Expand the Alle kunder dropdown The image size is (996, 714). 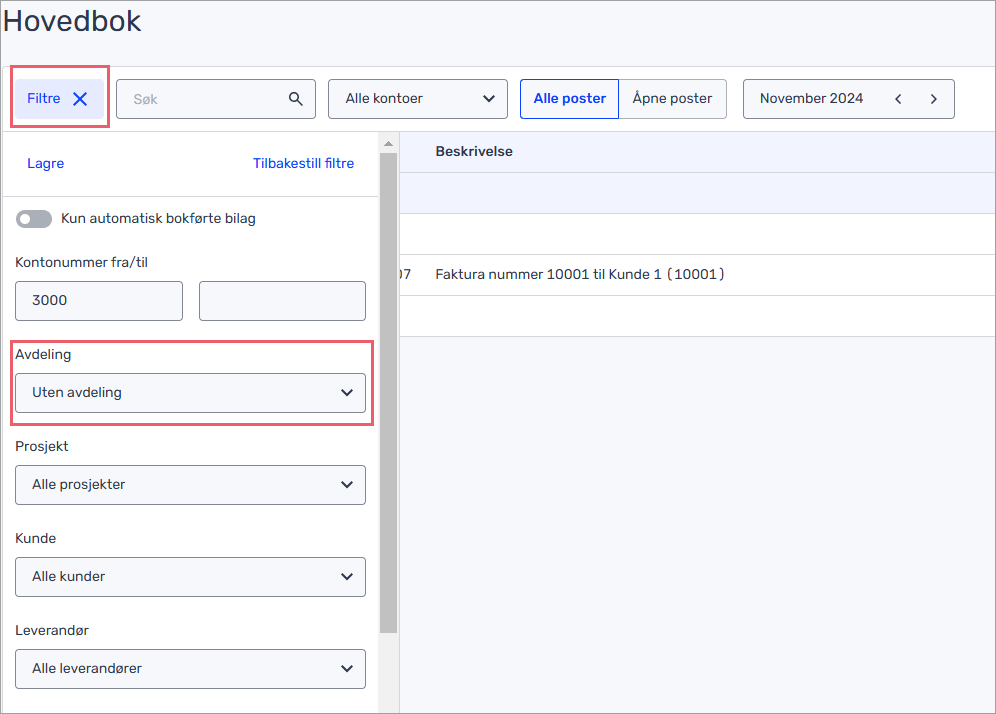pyautogui.click(x=191, y=577)
